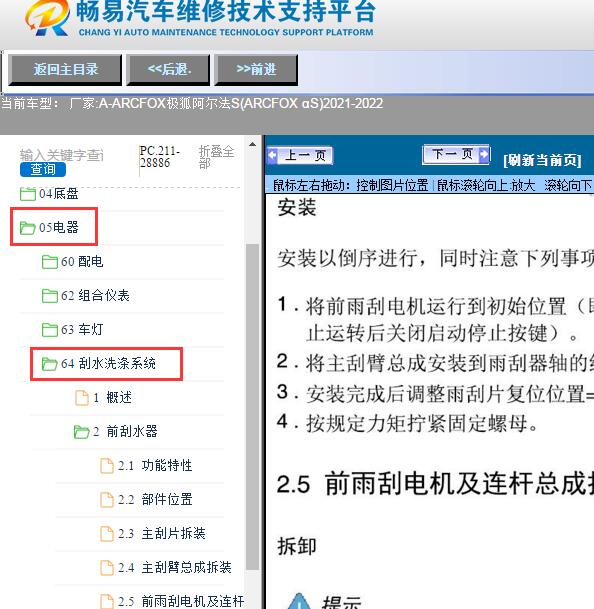Click the folder icon beside 63 车灯
This screenshot has height=609, width=594.
[50, 330]
